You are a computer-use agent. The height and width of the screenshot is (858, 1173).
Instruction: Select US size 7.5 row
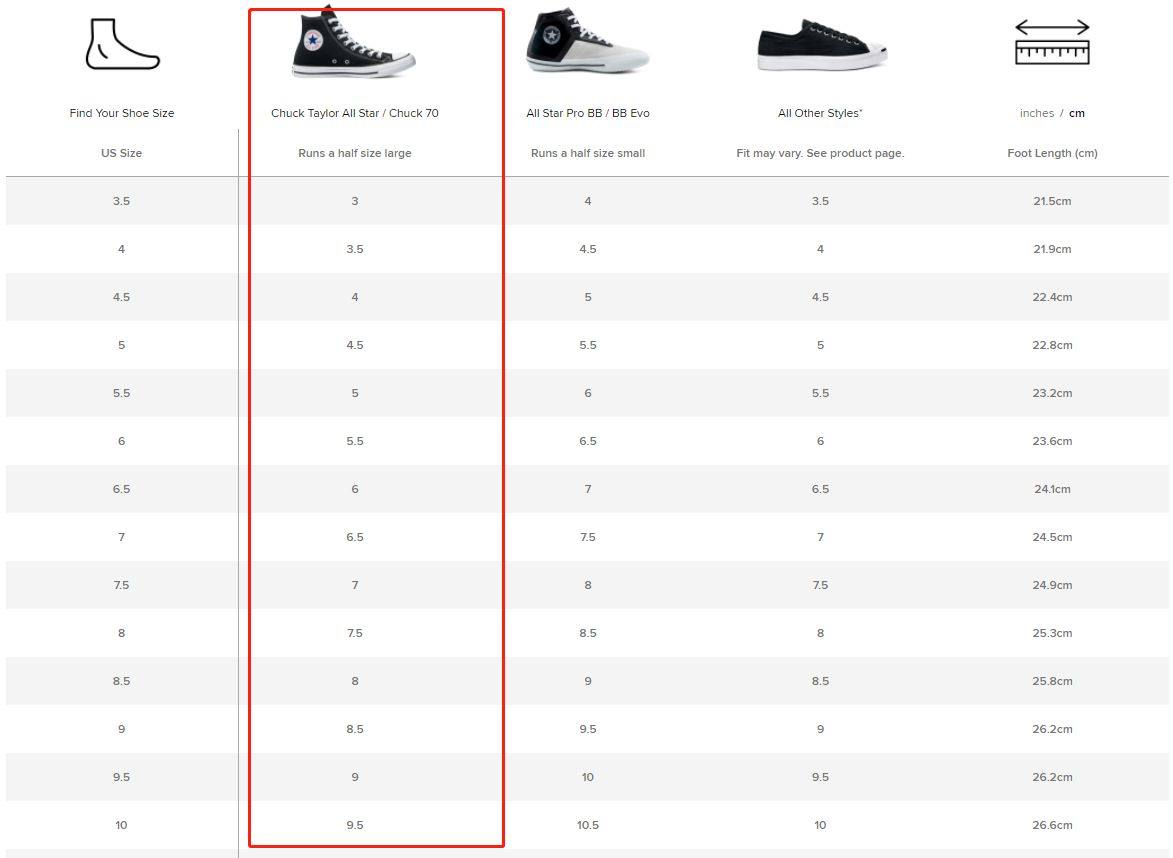click(586, 585)
